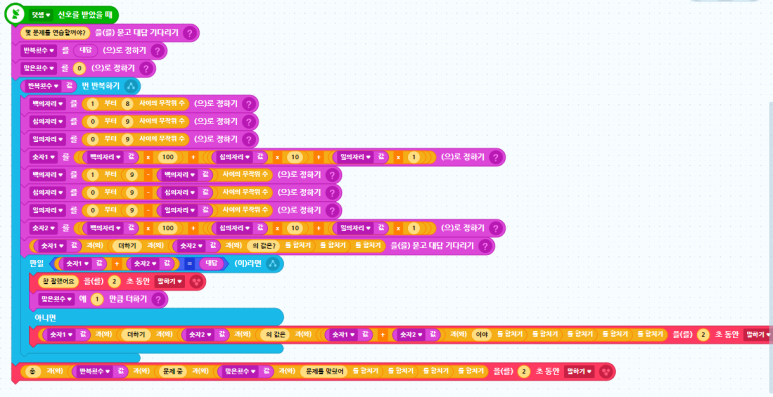This screenshot has height=397, width=773.
Task: Click the 대답 value in the 반복횟수 set block
Action: point(86,51)
